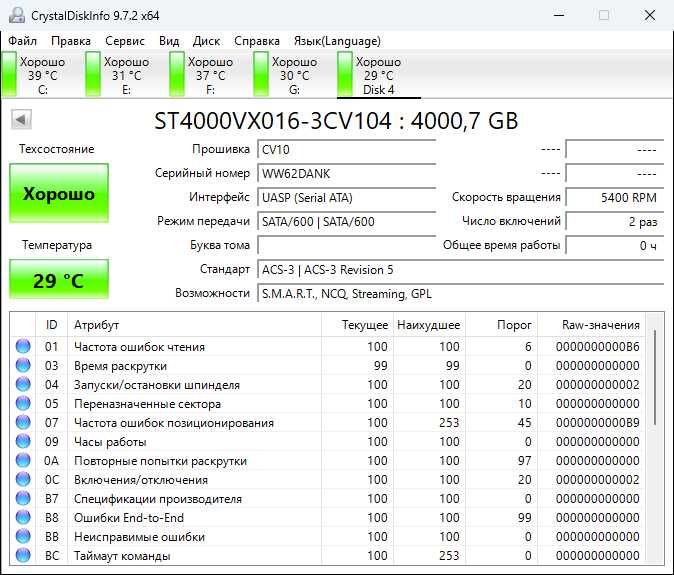674x575 pixels.
Task: Open the Справка menu
Action: pos(257,41)
